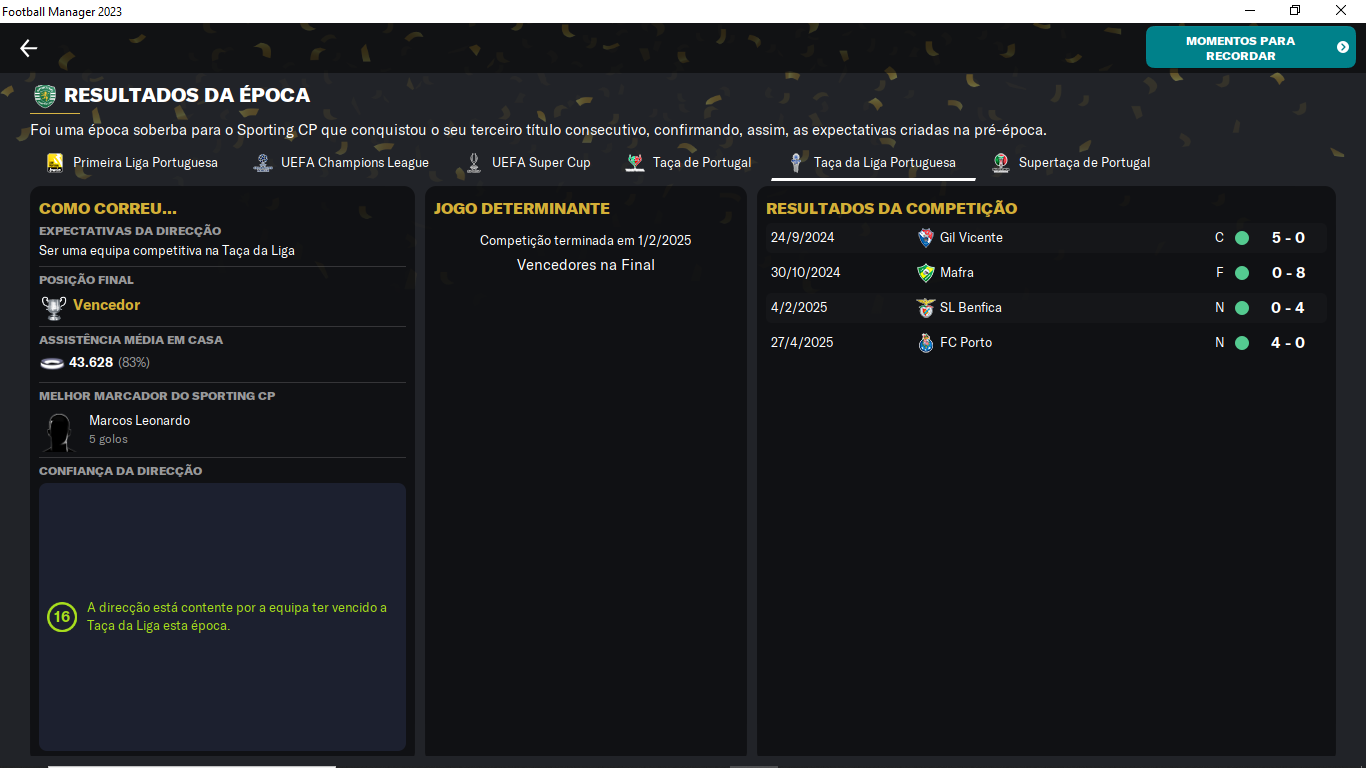The width and height of the screenshot is (1366, 768).
Task: Click the Champions League trophy icon
Action: click(x=263, y=163)
